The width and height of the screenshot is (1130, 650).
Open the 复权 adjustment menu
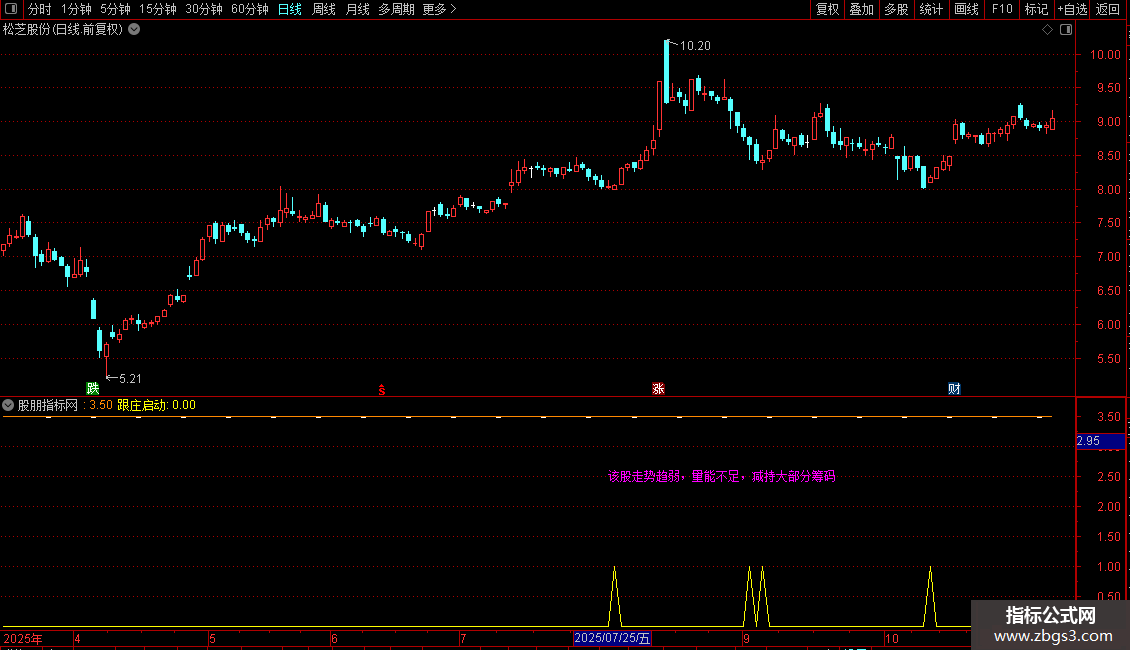click(827, 9)
